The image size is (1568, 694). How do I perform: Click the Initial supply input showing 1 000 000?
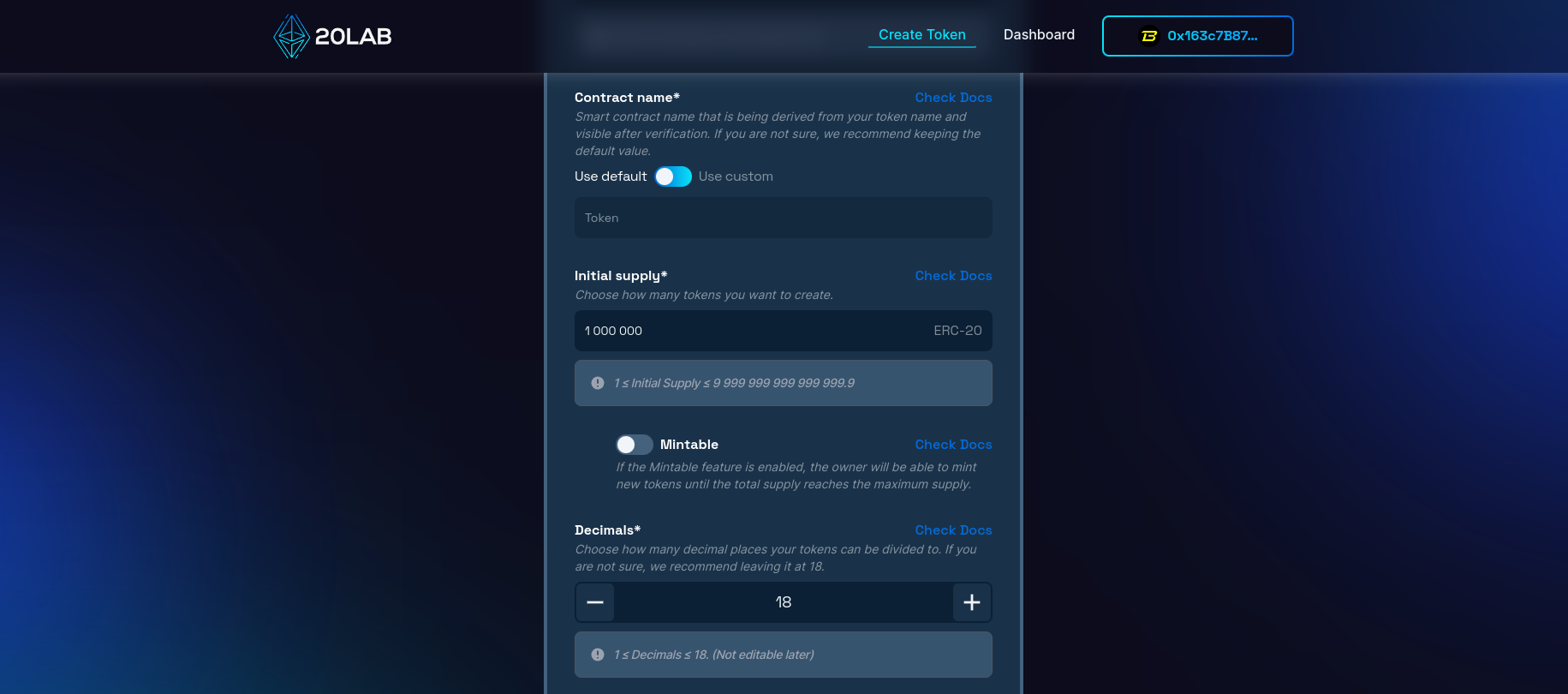(784, 331)
